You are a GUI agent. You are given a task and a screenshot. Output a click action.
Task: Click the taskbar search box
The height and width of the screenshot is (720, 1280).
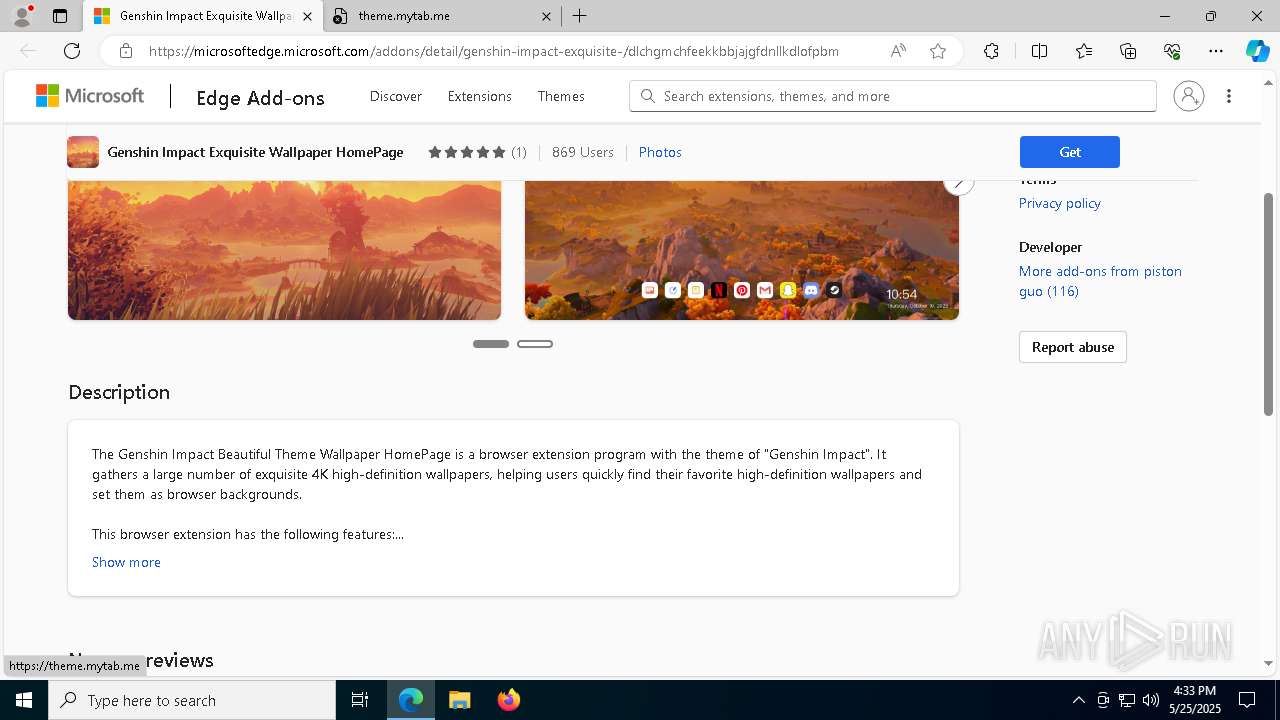point(192,700)
